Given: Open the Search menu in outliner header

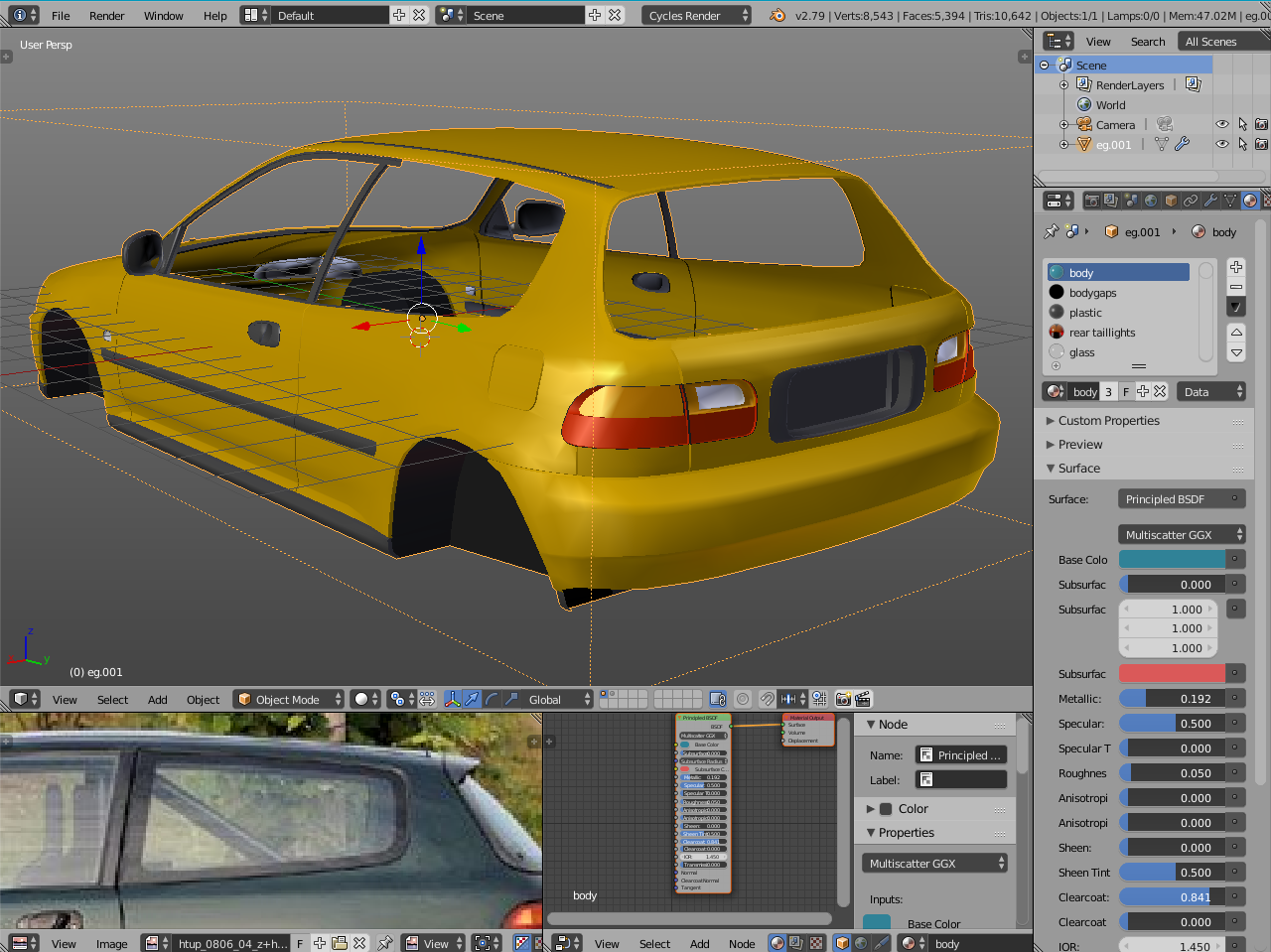Looking at the screenshot, I should 1147,41.
